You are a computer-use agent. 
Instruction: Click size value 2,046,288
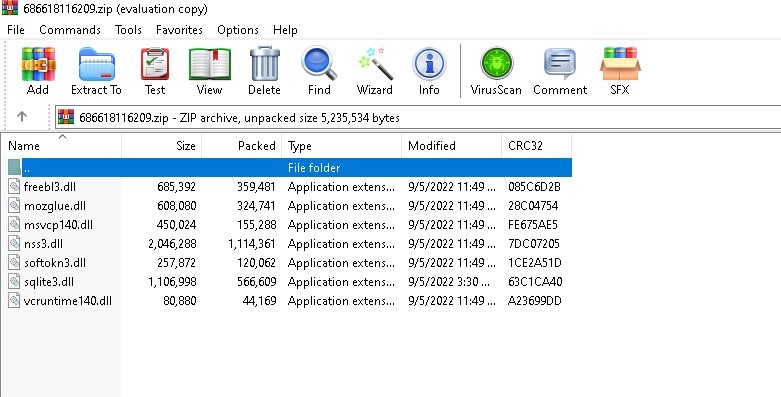tap(172, 244)
